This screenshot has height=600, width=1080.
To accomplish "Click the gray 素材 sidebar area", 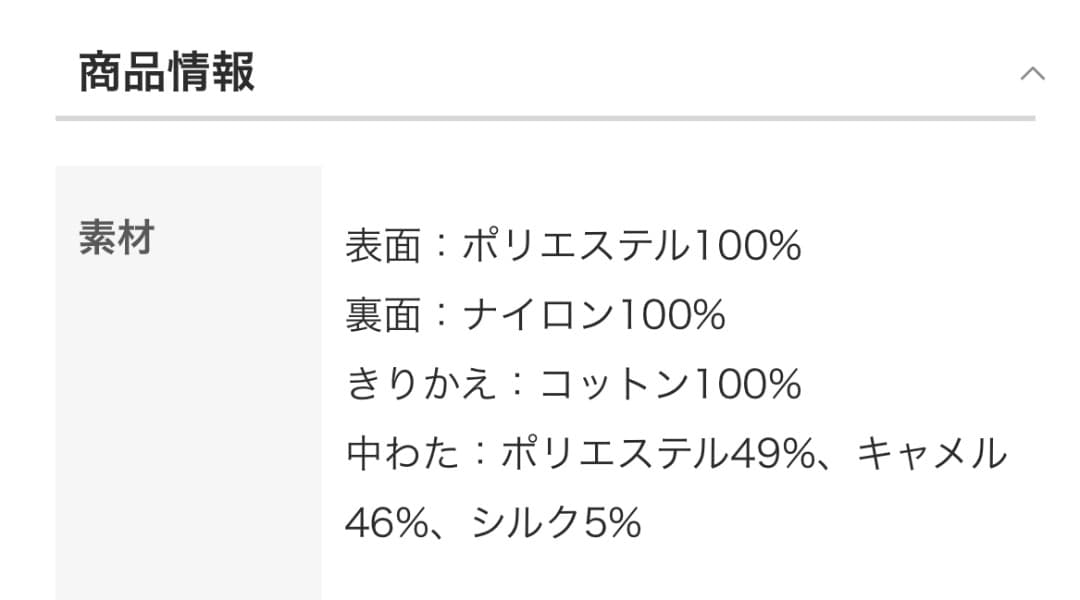I will click(x=190, y=400).
